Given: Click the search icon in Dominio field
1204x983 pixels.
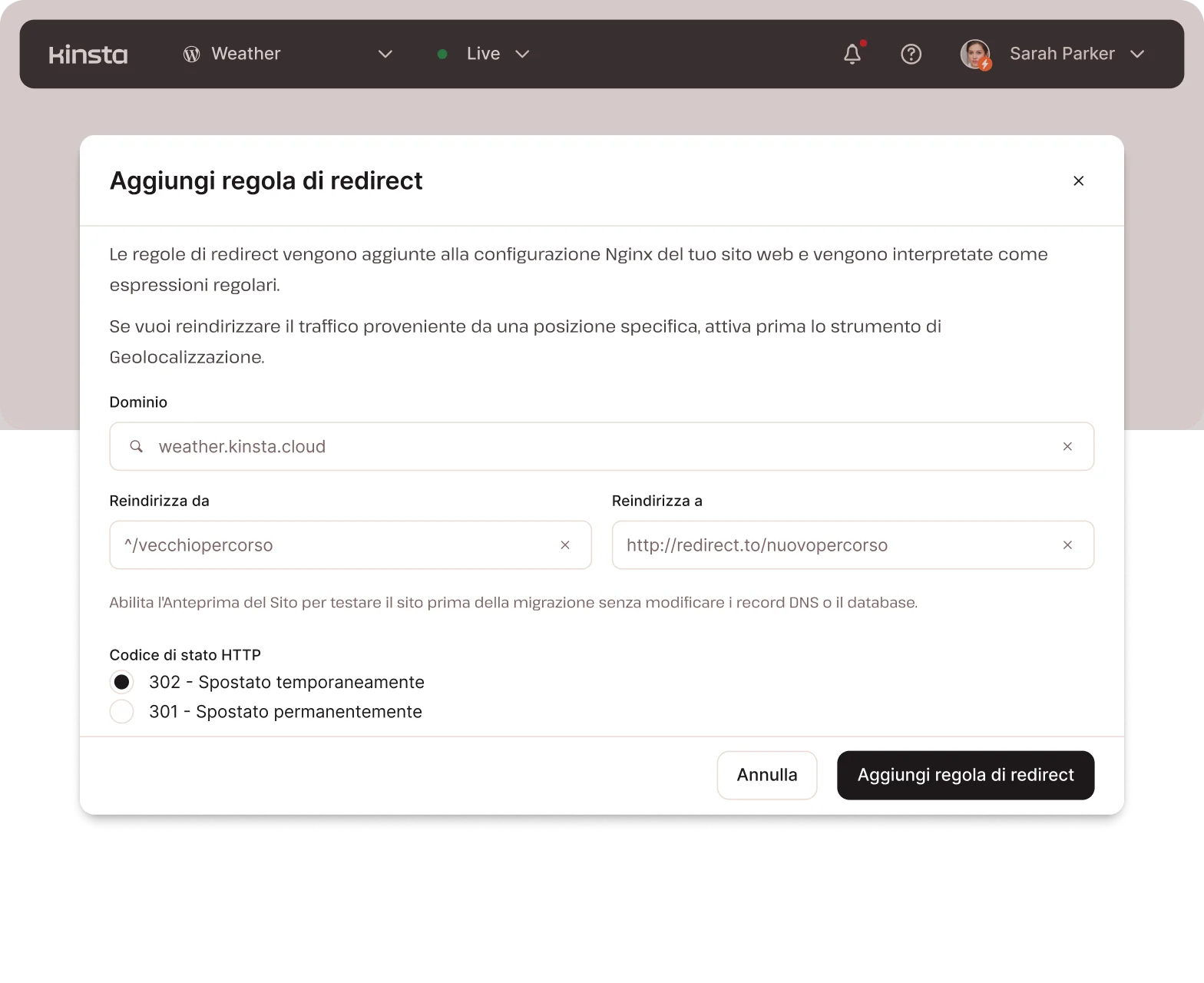Looking at the screenshot, I should (136, 446).
